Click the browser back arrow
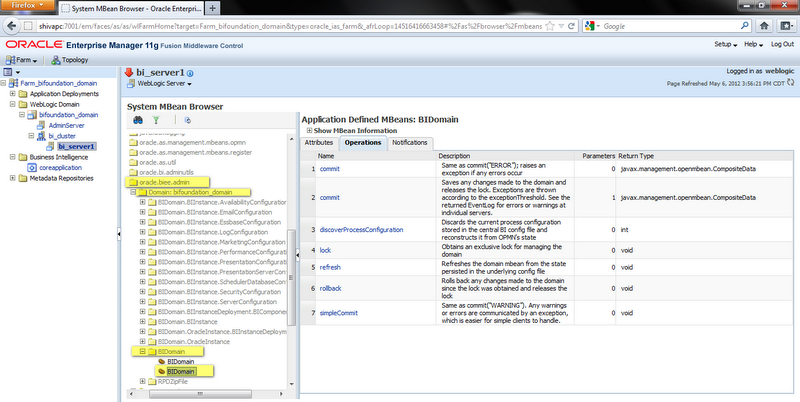Image resolution: width=800 pixels, height=402 pixels. pyautogui.click(x=13, y=24)
